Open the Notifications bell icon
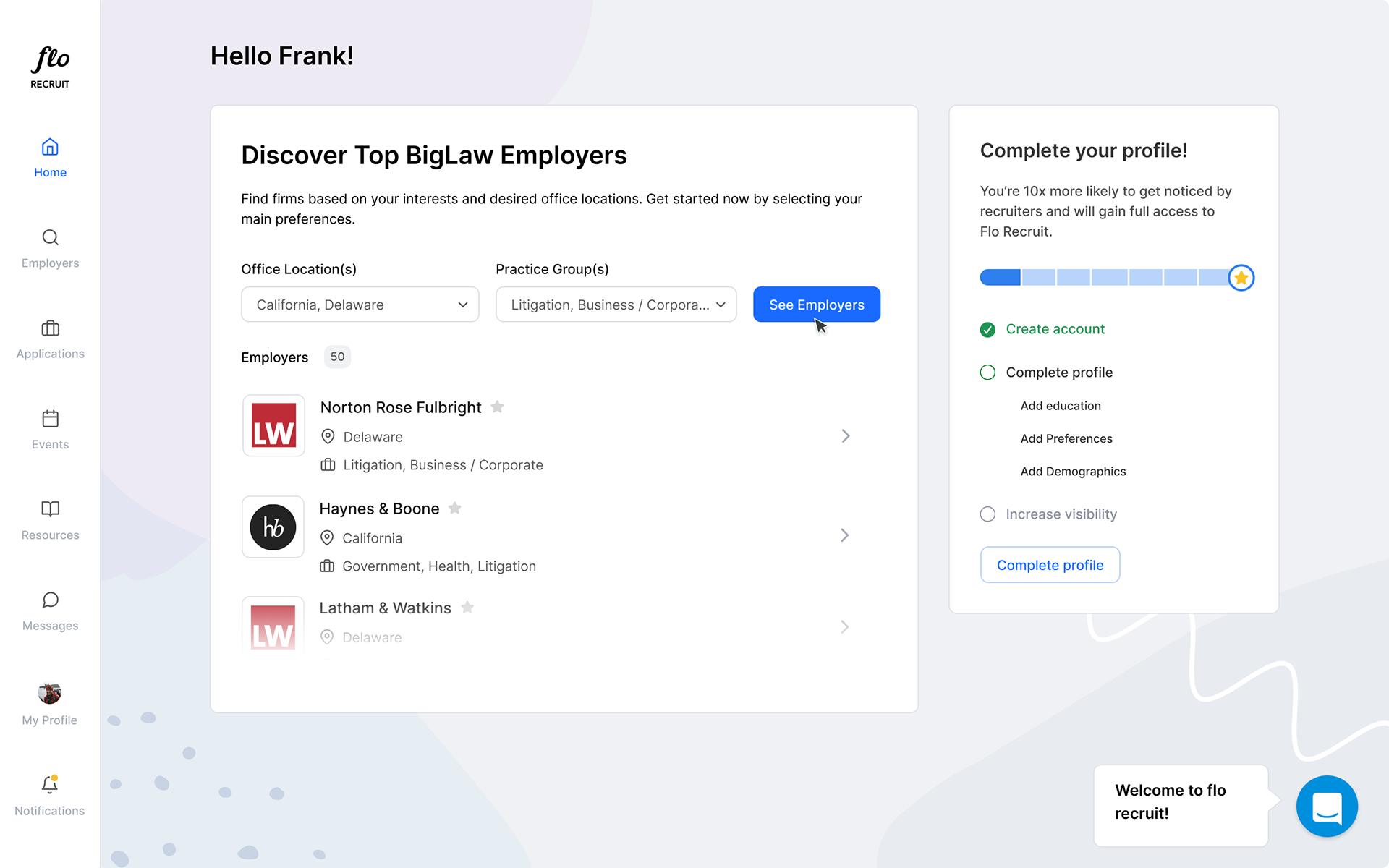The image size is (1389, 868). 49,784
